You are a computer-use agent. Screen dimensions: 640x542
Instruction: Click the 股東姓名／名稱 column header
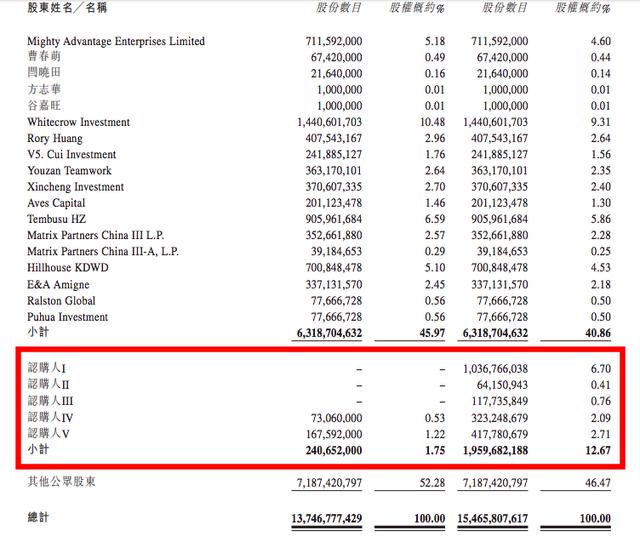(67, 7)
